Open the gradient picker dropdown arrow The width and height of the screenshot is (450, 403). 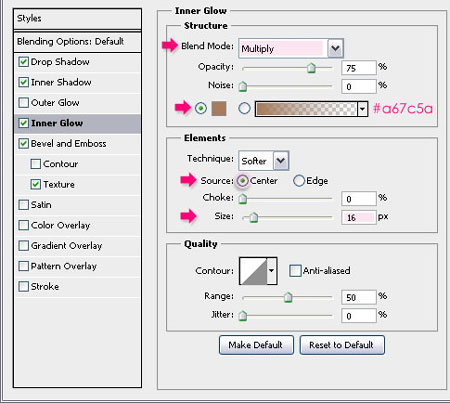click(x=362, y=109)
